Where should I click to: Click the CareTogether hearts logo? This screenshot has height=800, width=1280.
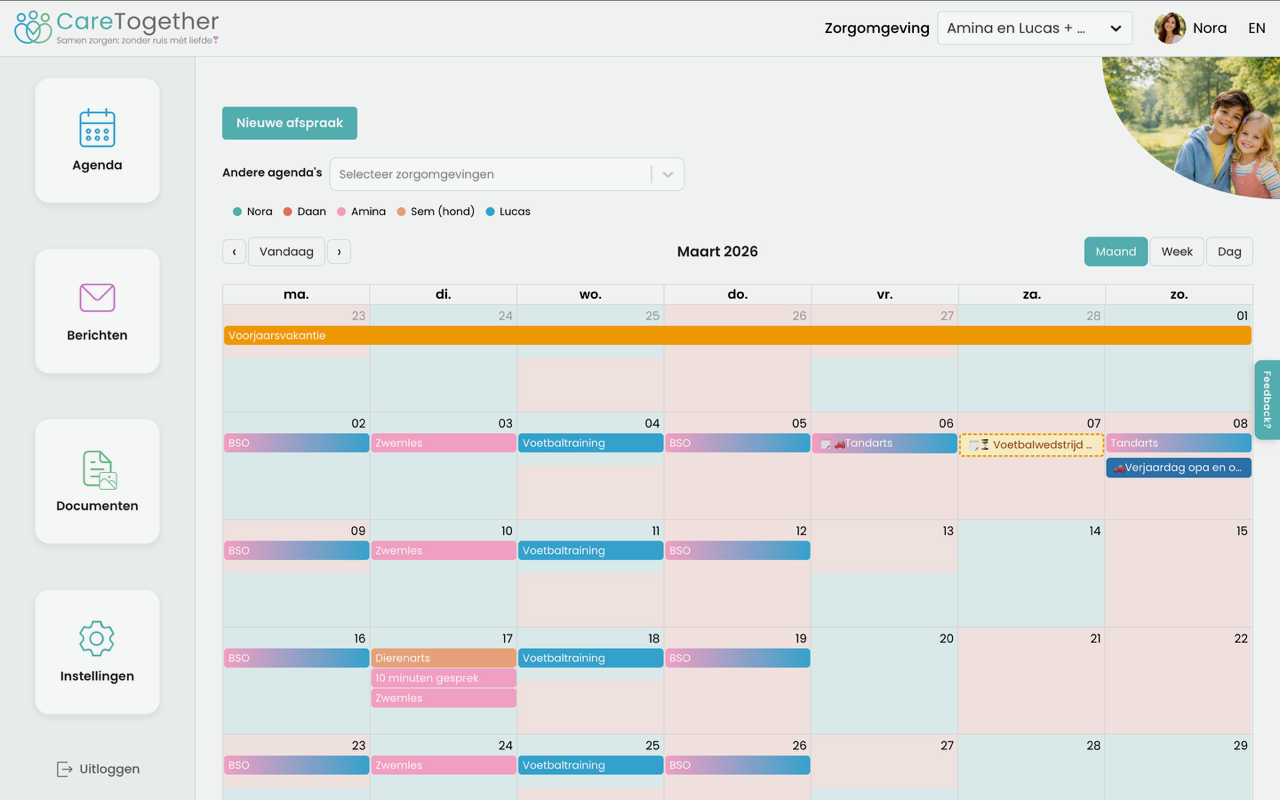pyautogui.click(x=32, y=27)
